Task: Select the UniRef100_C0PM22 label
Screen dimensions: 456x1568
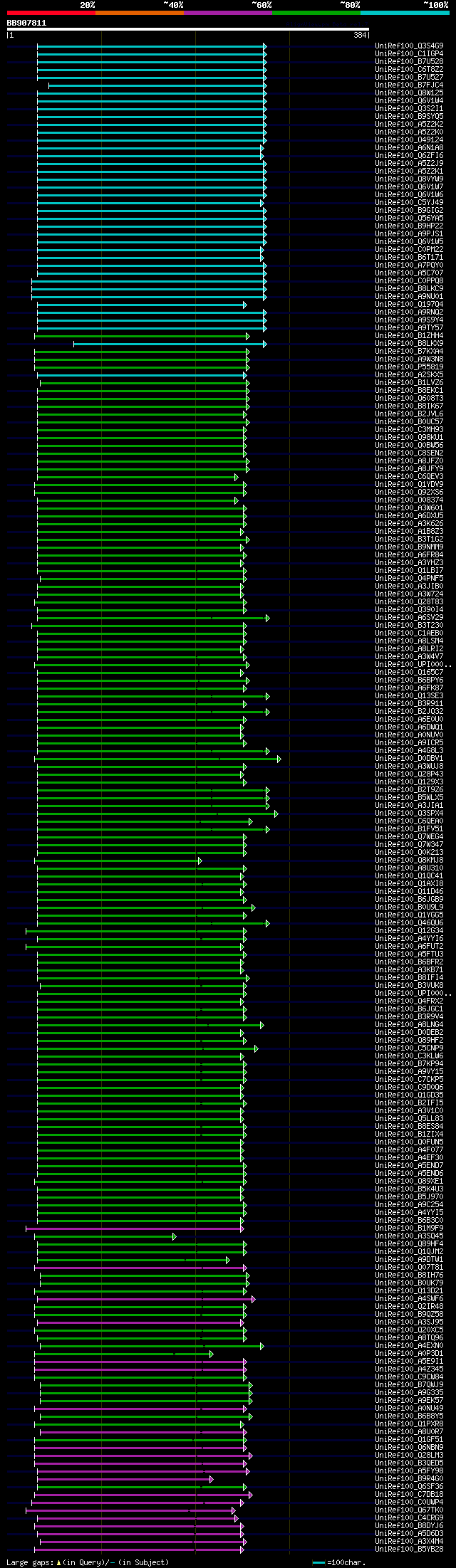Action: click(x=409, y=250)
